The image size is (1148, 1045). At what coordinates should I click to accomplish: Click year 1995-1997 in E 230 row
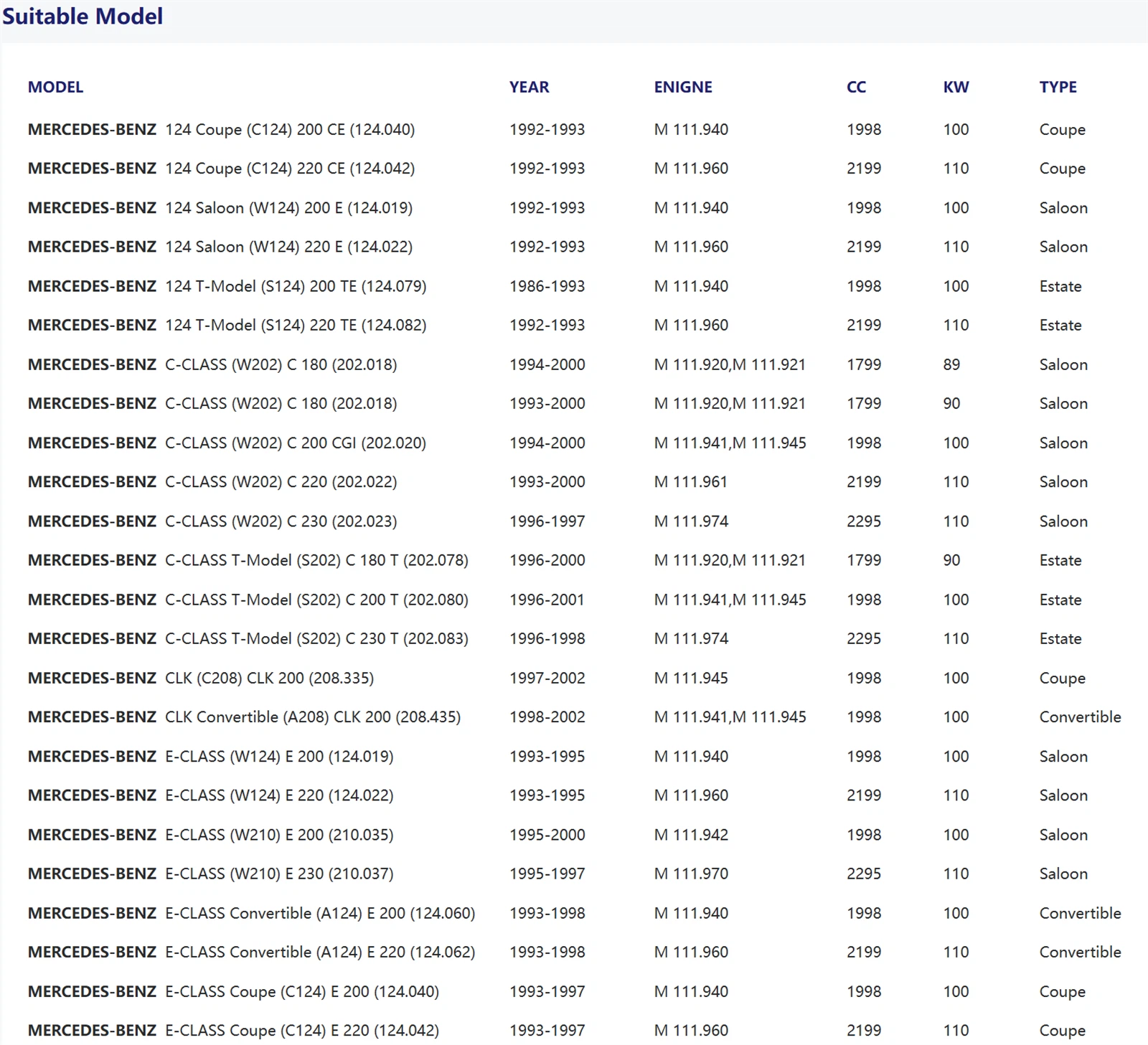coord(547,874)
